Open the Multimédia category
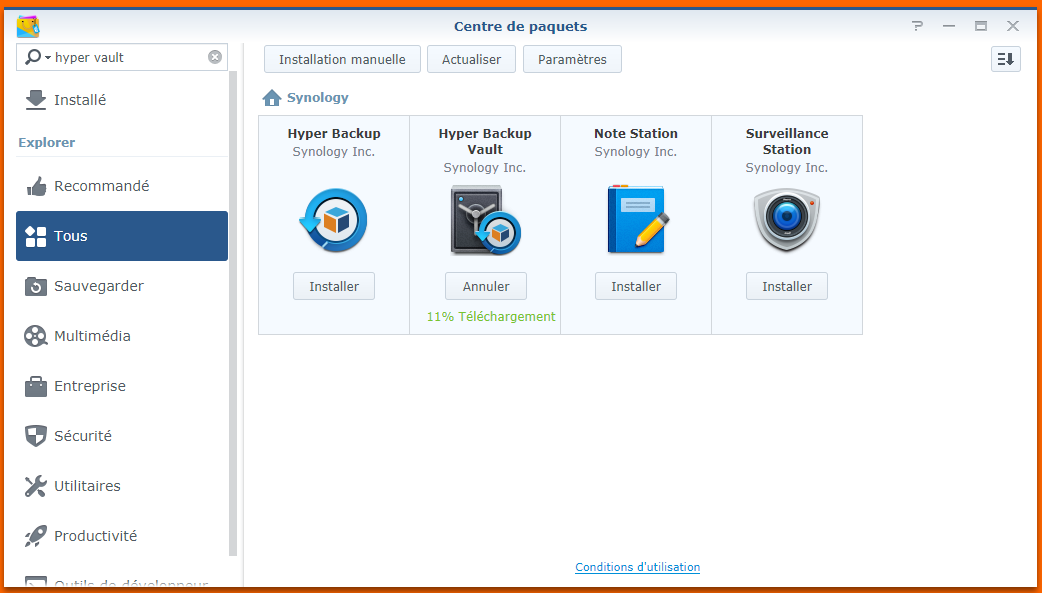1042x593 pixels. click(92, 336)
